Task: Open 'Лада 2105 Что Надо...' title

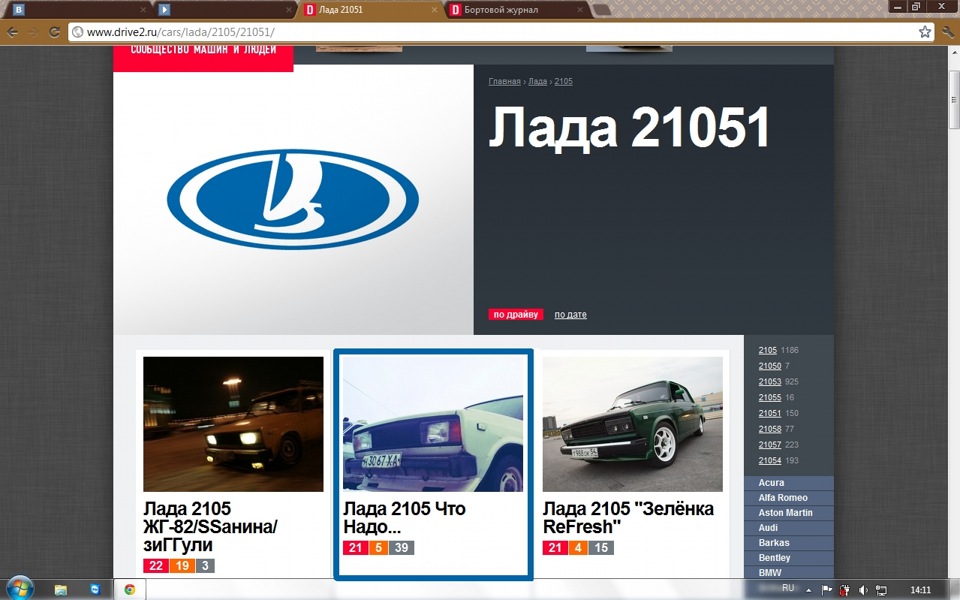Action: (404, 517)
